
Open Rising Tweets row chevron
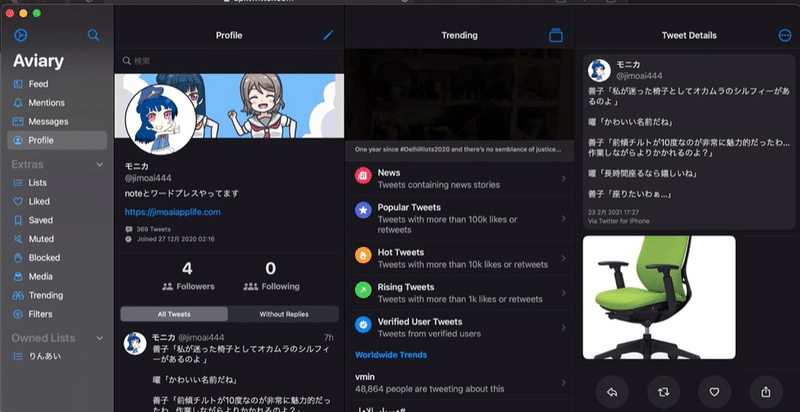(563, 293)
